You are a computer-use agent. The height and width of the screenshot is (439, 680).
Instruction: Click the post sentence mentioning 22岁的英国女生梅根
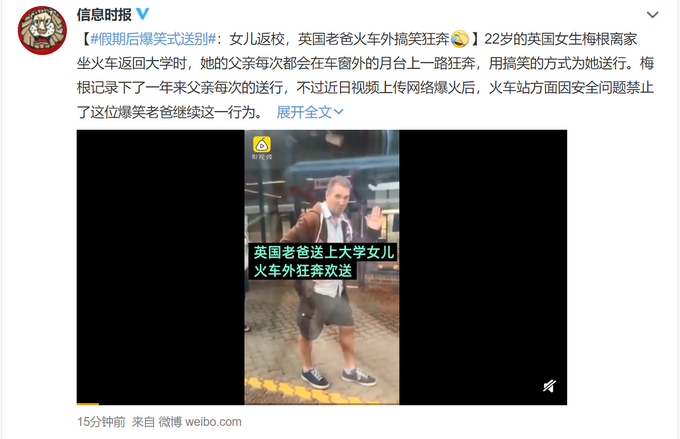coord(560,39)
